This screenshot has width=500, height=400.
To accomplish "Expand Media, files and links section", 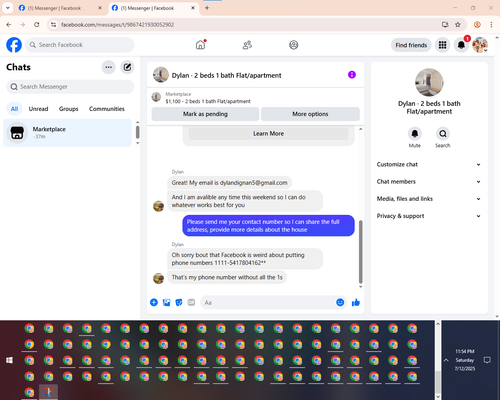I will 429,199.
